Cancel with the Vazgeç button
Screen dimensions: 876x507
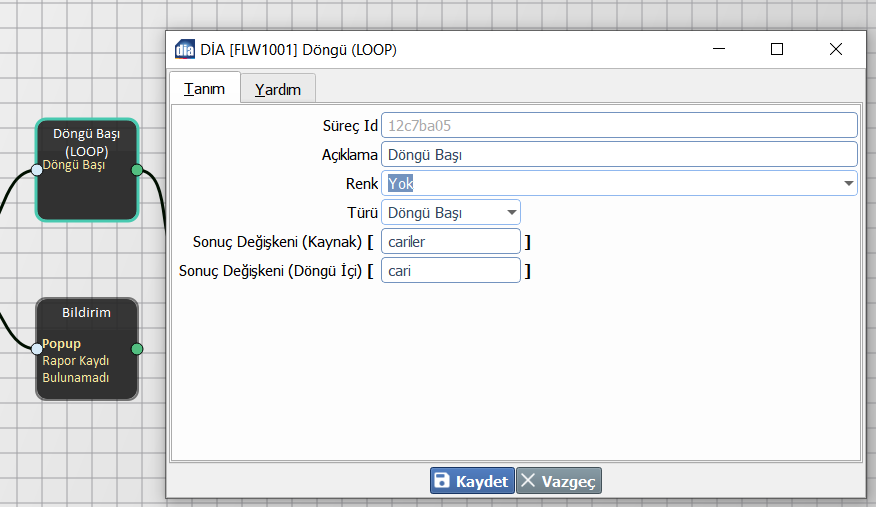click(x=559, y=481)
